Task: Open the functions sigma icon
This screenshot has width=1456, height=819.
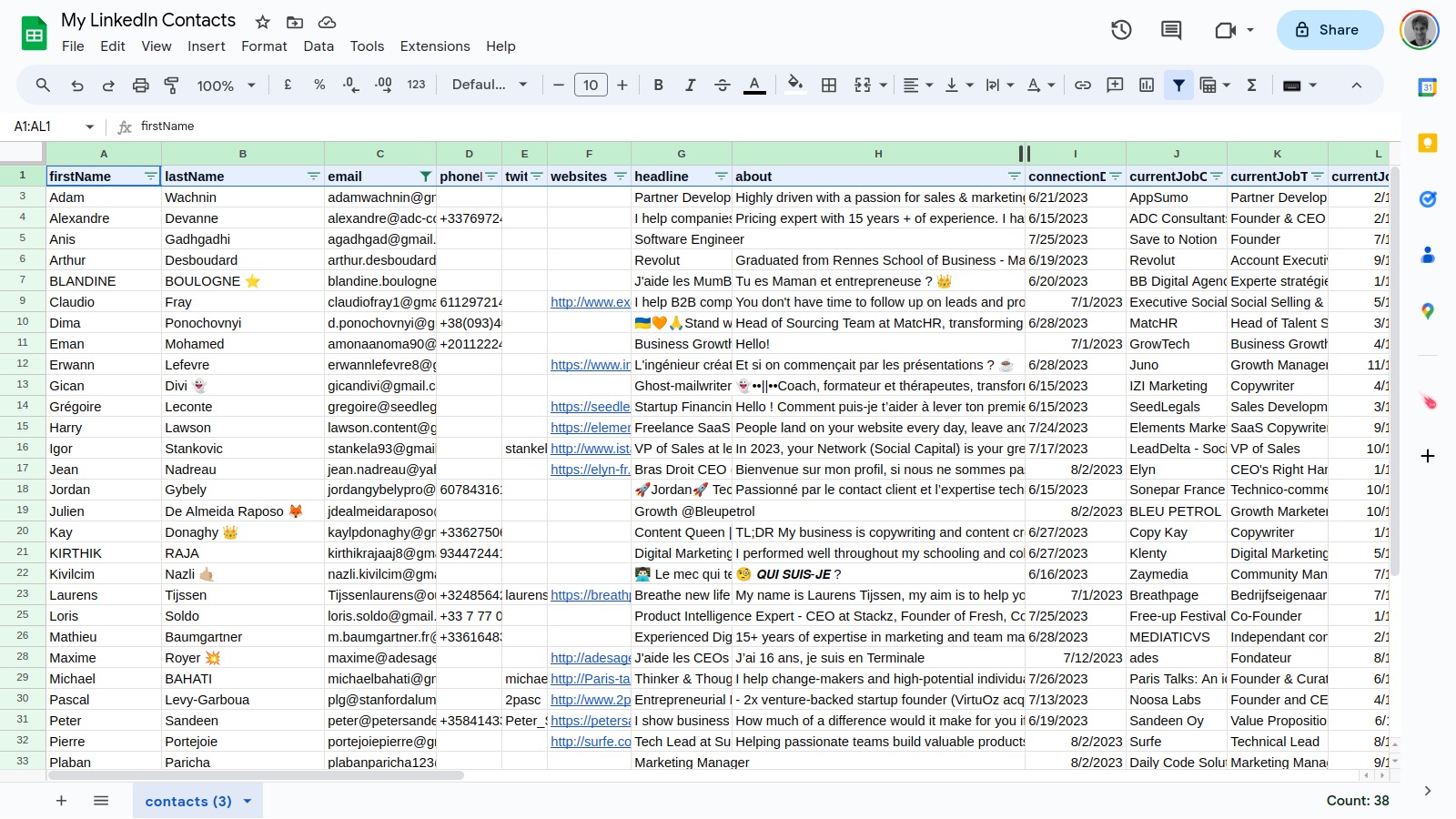Action: [1251, 85]
